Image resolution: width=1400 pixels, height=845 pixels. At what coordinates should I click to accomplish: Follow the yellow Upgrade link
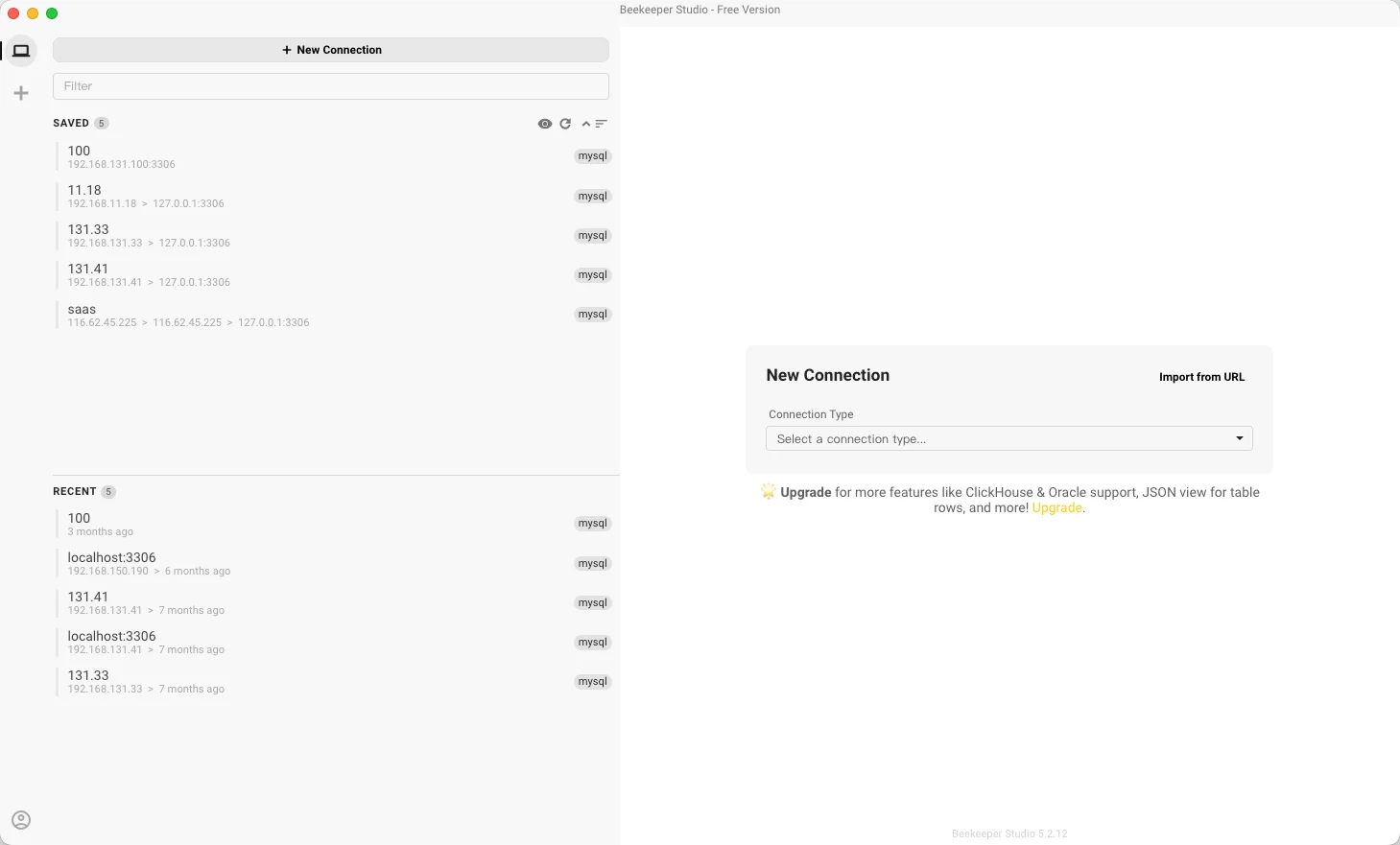(1056, 508)
